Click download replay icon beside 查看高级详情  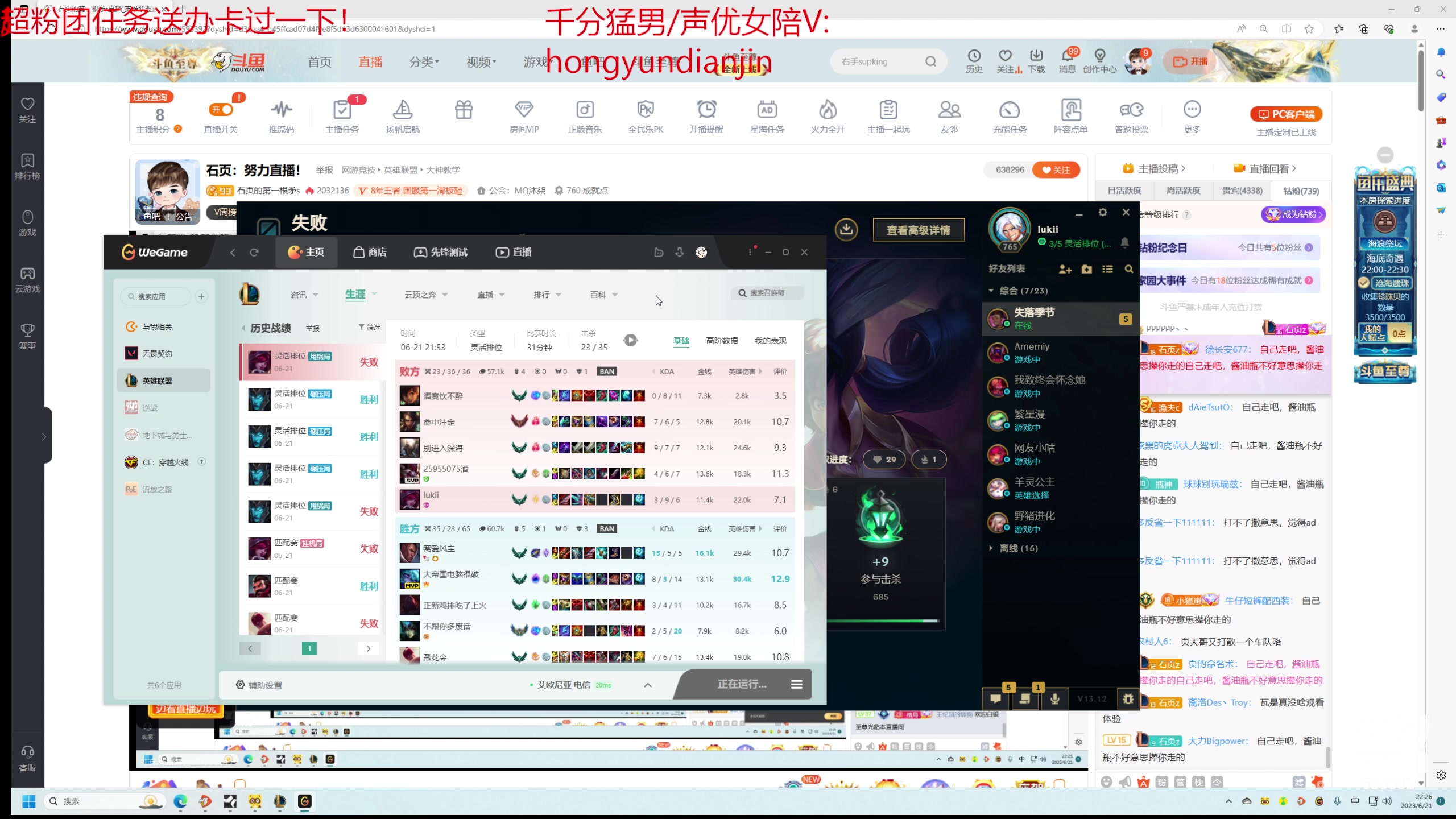point(846,230)
